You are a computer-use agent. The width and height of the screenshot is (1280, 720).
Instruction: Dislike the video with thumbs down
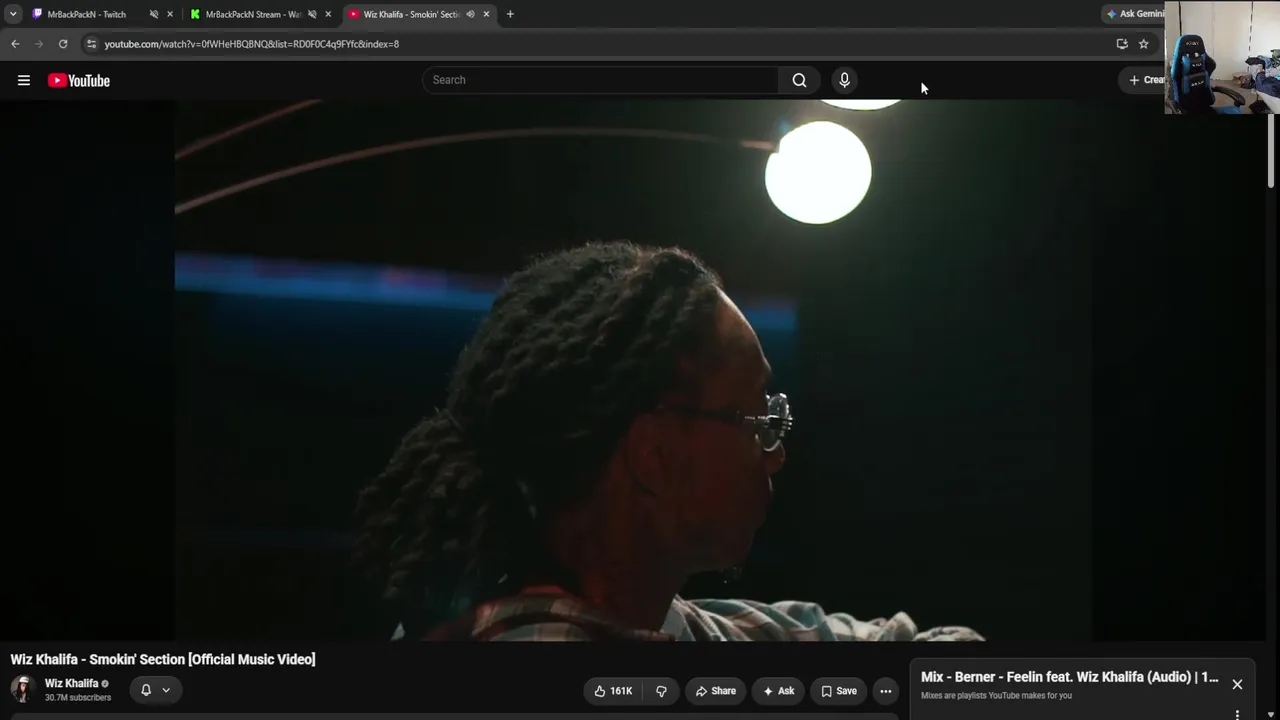pos(661,691)
